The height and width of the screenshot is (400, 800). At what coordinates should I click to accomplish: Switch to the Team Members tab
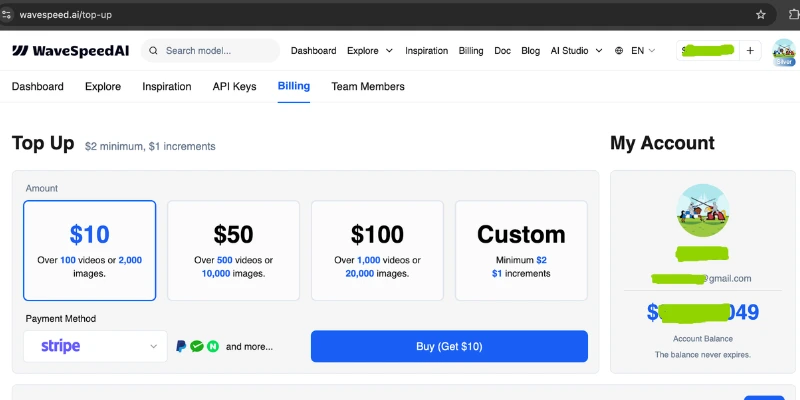(368, 87)
